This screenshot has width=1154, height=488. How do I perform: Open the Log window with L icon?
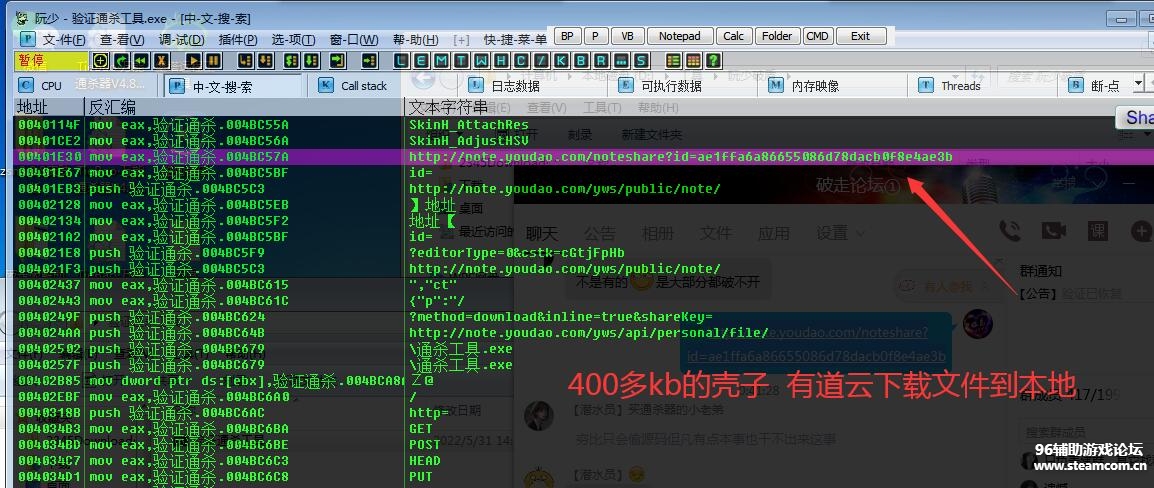point(402,61)
